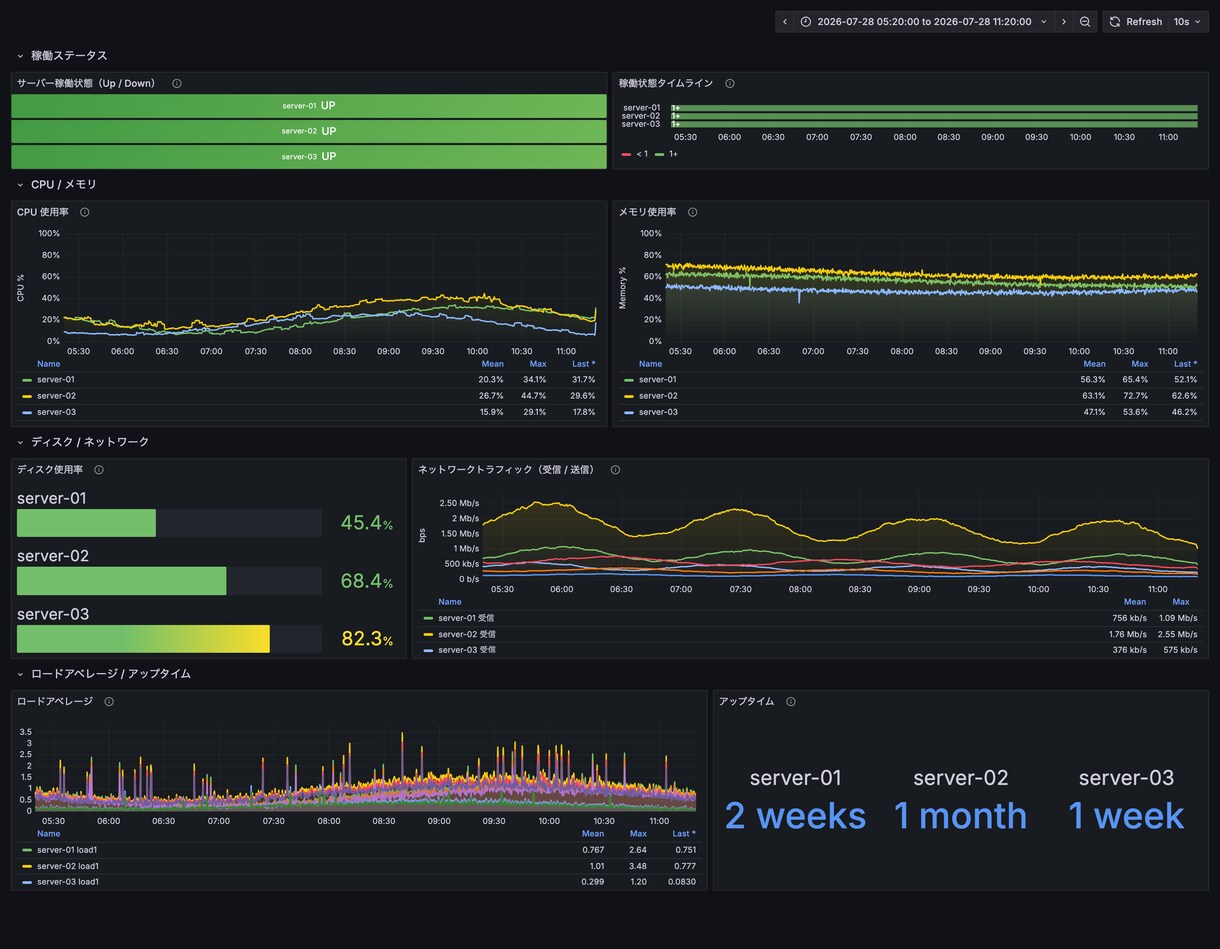Viewport: 1220px width, 949px height.
Task: Click the Refresh dashboard button
Action: point(1135,22)
